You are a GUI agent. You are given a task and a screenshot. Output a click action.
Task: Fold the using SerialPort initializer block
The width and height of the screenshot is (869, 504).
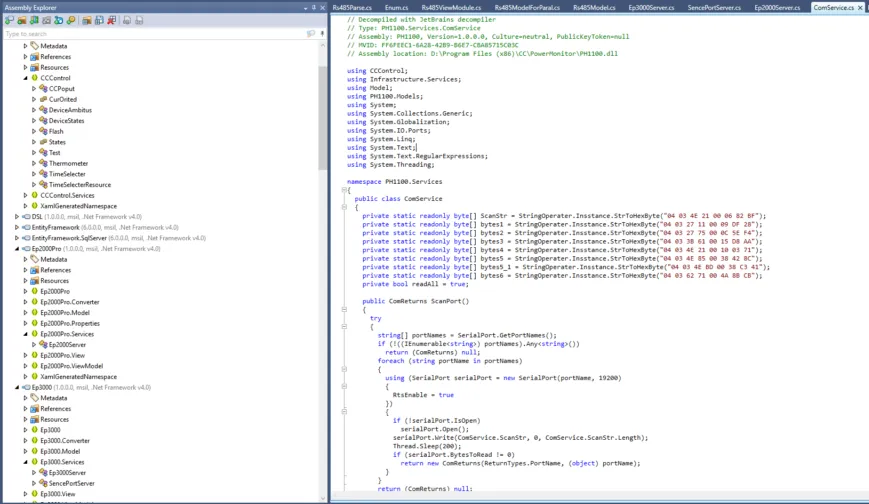point(344,386)
